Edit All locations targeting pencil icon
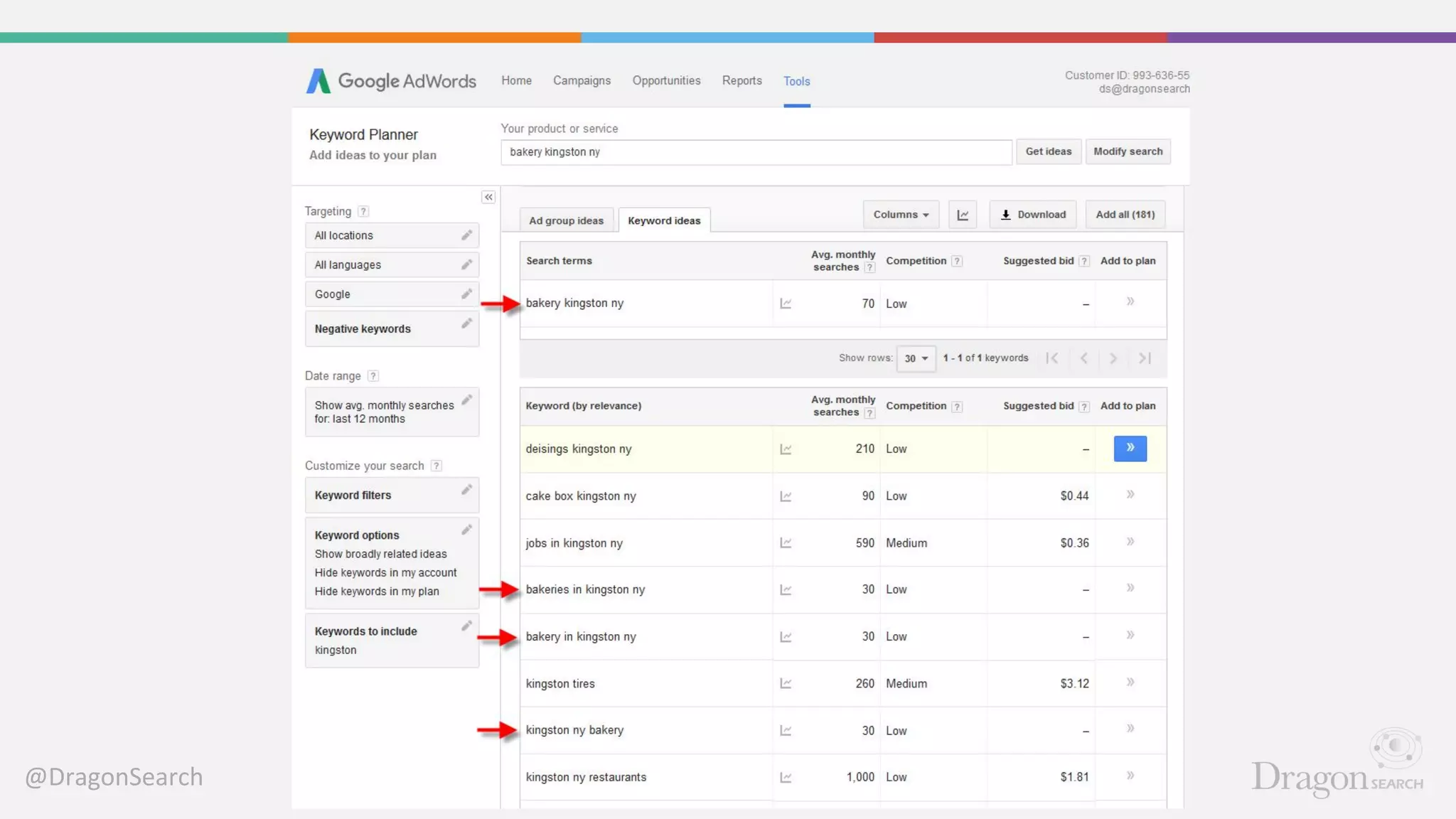The image size is (1456, 819). pos(466,235)
